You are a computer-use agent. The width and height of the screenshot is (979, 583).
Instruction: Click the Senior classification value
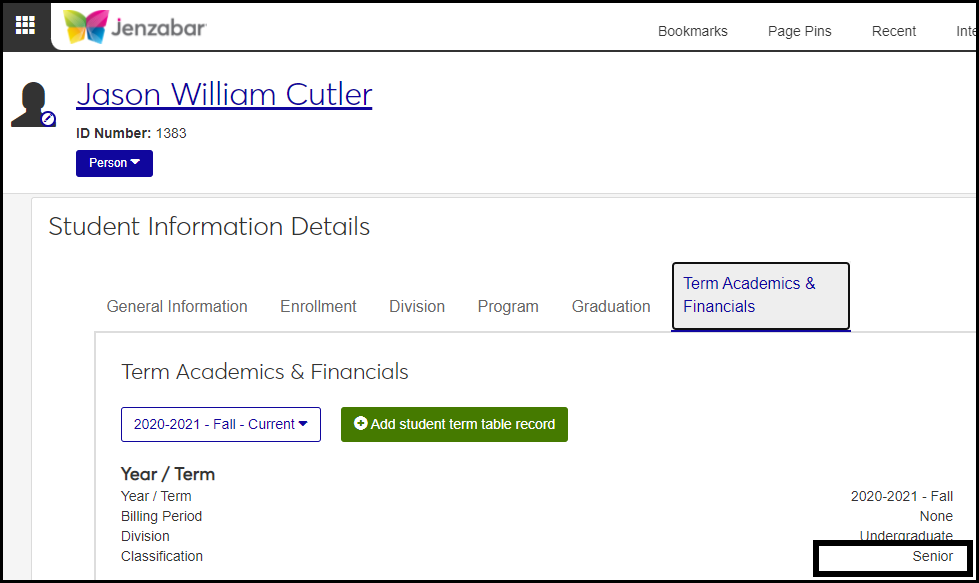pyautogui.click(x=932, y=556)
